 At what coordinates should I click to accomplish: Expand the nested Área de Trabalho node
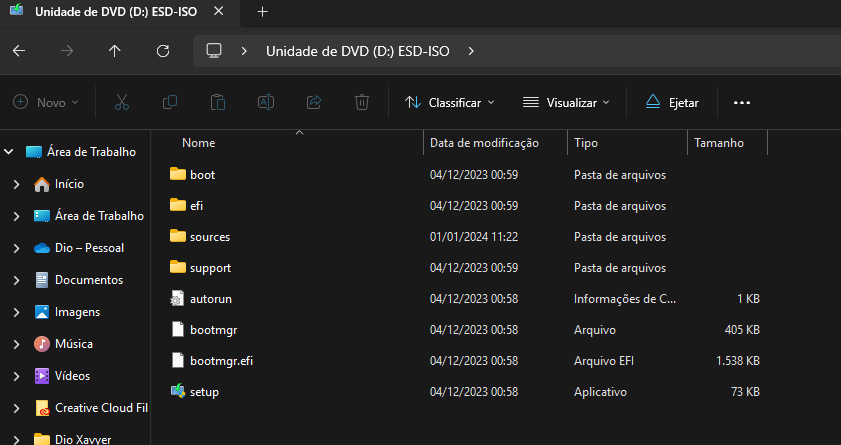point(16,216)
